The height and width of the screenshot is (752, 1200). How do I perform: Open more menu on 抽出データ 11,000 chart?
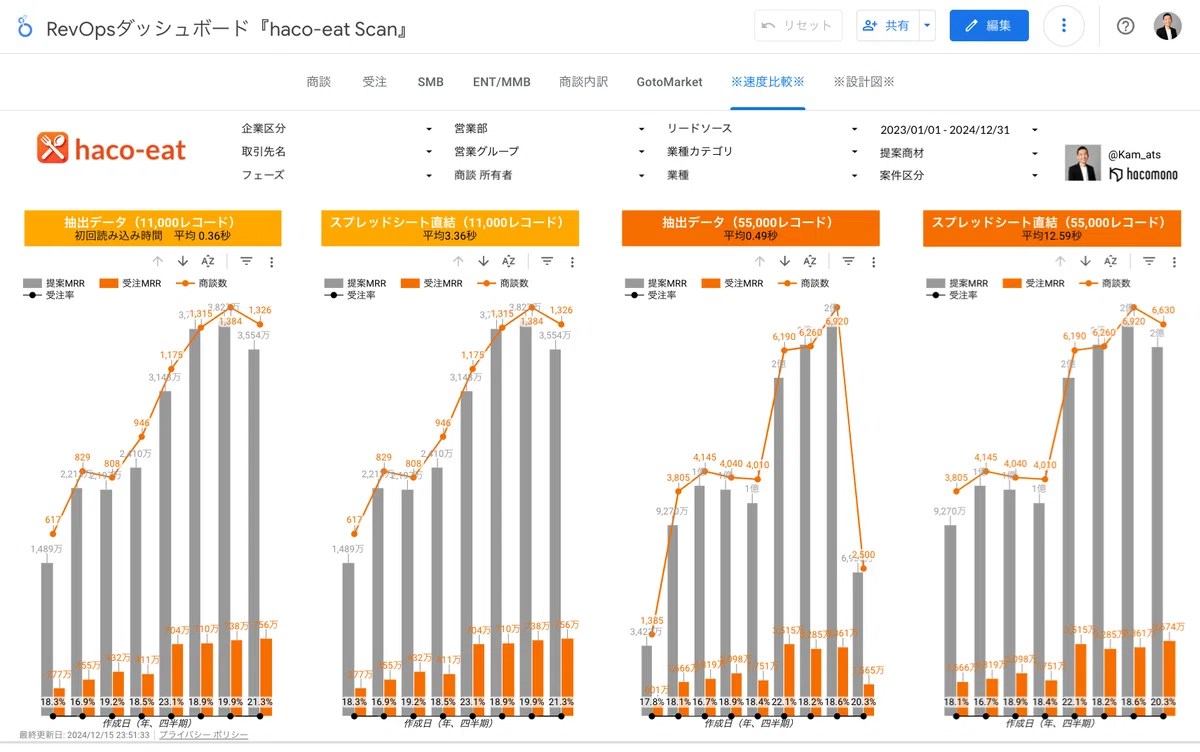[271, 262]
